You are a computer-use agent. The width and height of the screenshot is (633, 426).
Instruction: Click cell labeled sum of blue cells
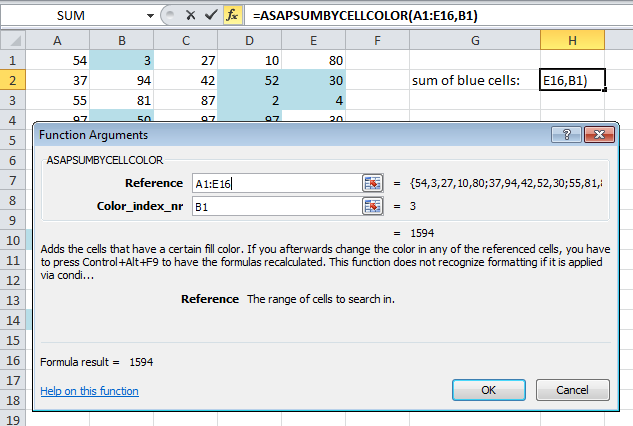tap(475, 80)
